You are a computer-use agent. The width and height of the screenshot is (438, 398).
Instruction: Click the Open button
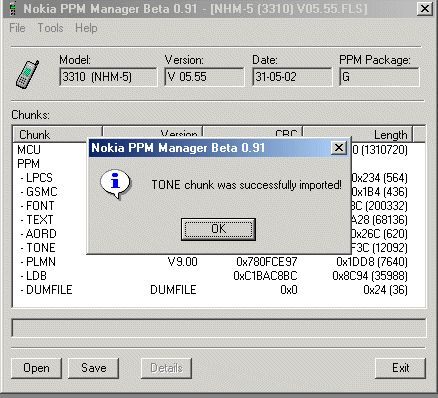(x=36, y=368)
